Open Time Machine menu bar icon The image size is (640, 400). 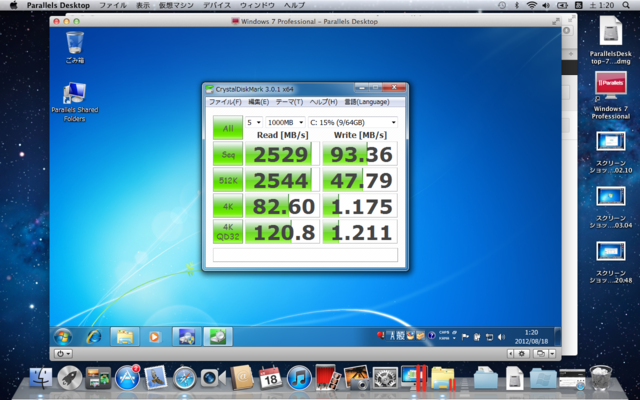coord(502,5)
